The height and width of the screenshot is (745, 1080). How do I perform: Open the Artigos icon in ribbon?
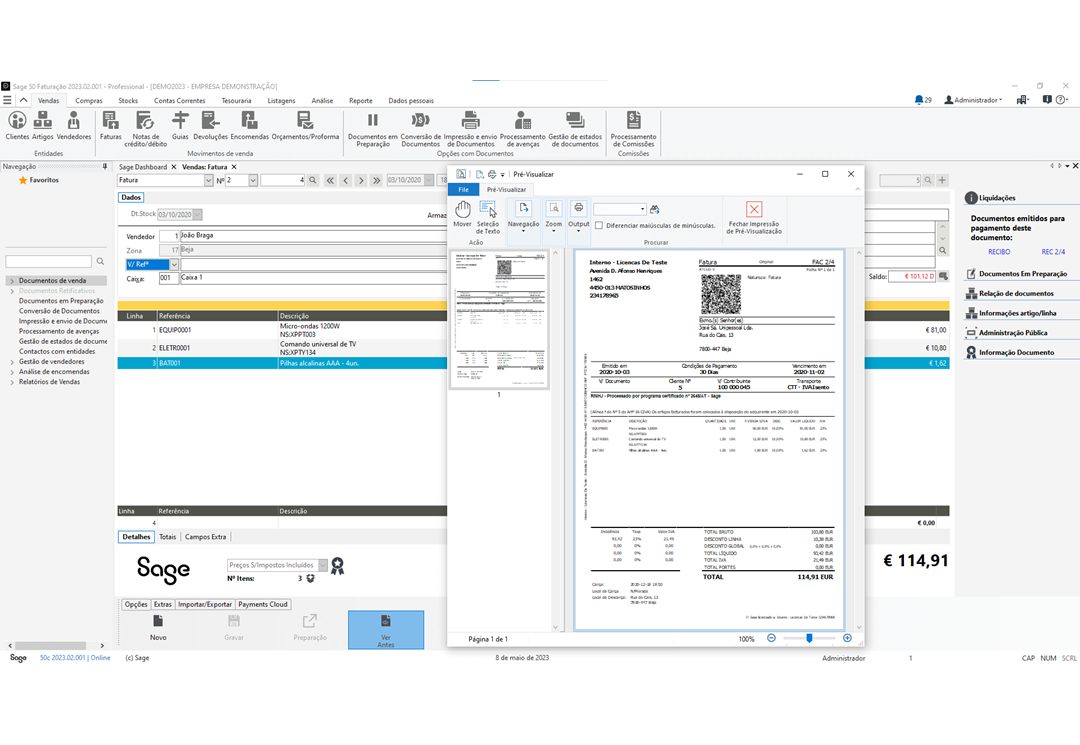tap(43, 126)
